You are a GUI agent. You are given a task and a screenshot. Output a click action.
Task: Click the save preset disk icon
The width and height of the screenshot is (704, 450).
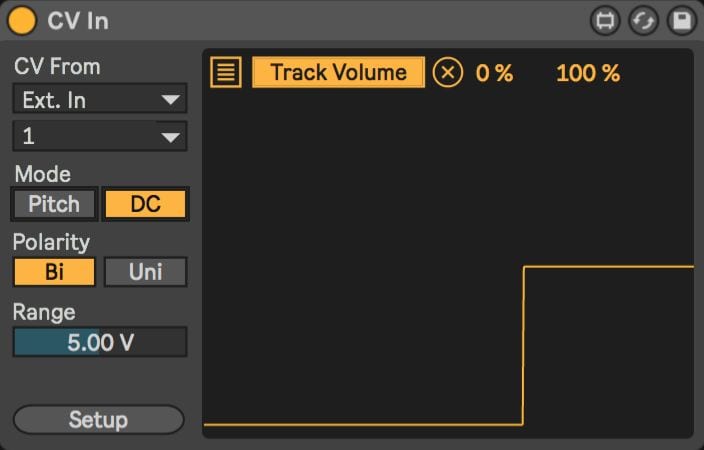[682, 21]
